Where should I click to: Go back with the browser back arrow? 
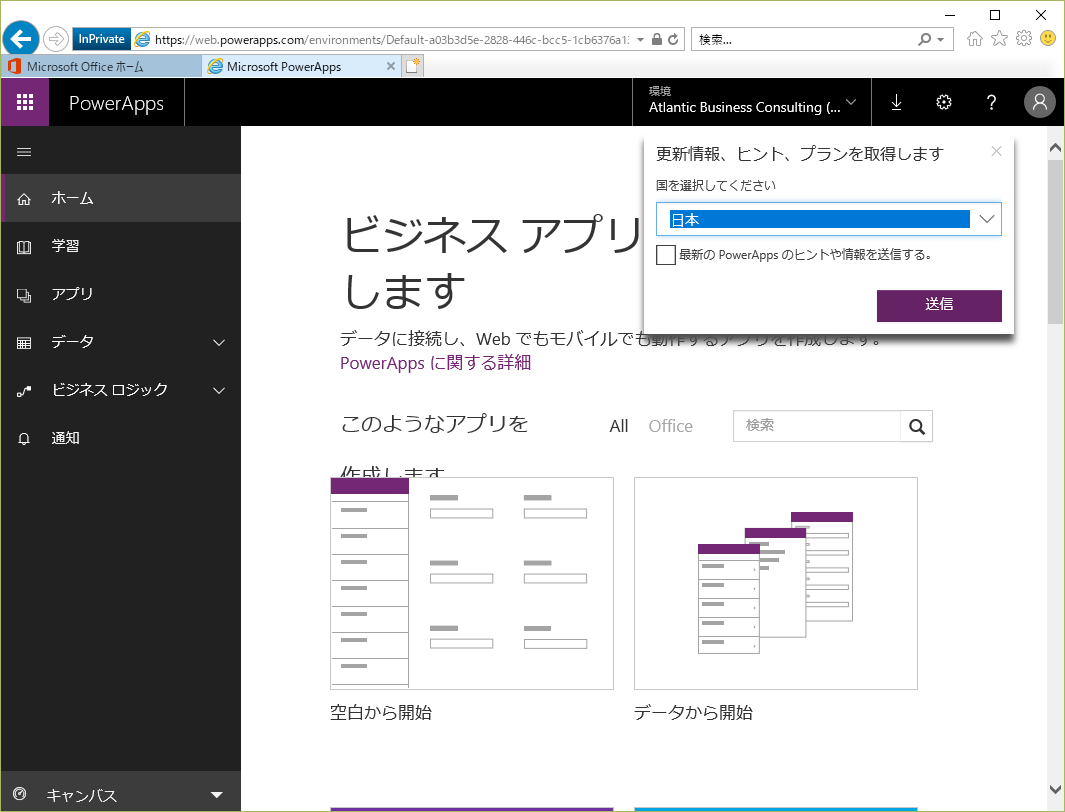[20, 39]
